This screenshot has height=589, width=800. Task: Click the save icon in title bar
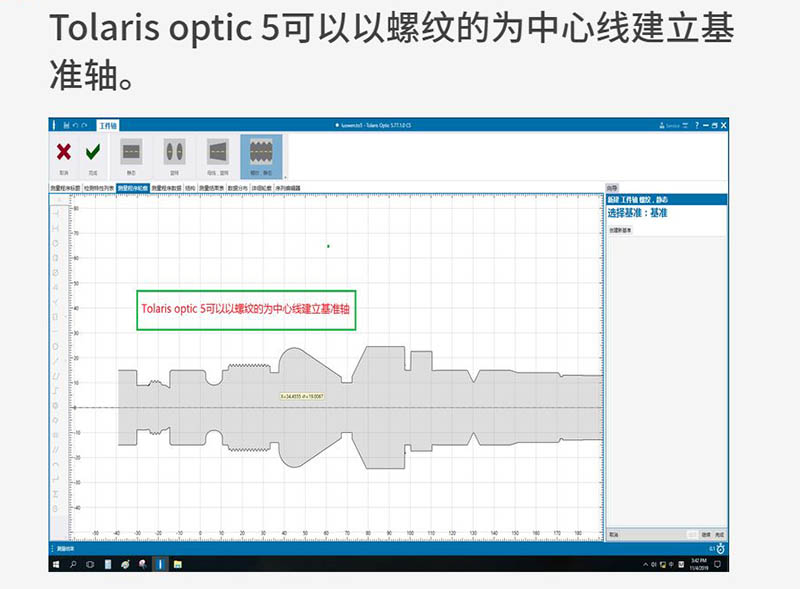pos(66,125)
